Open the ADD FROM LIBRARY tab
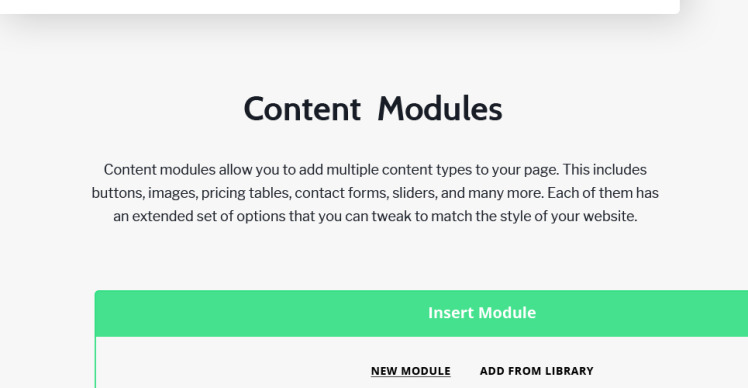This screenshot has width=748, height=388. [x=536, y=371]
